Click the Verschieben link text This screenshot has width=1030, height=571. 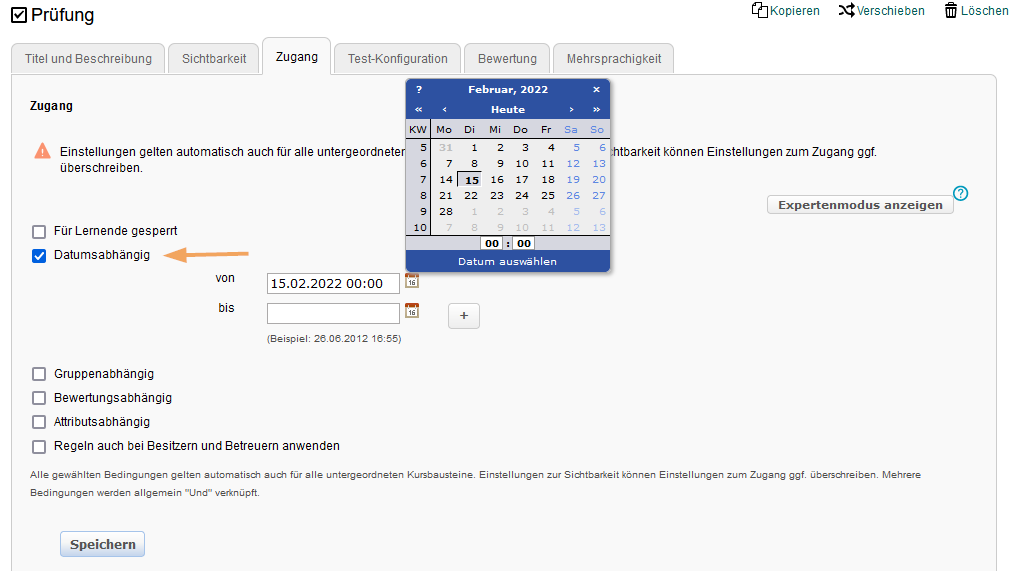(x=891, y=11)
